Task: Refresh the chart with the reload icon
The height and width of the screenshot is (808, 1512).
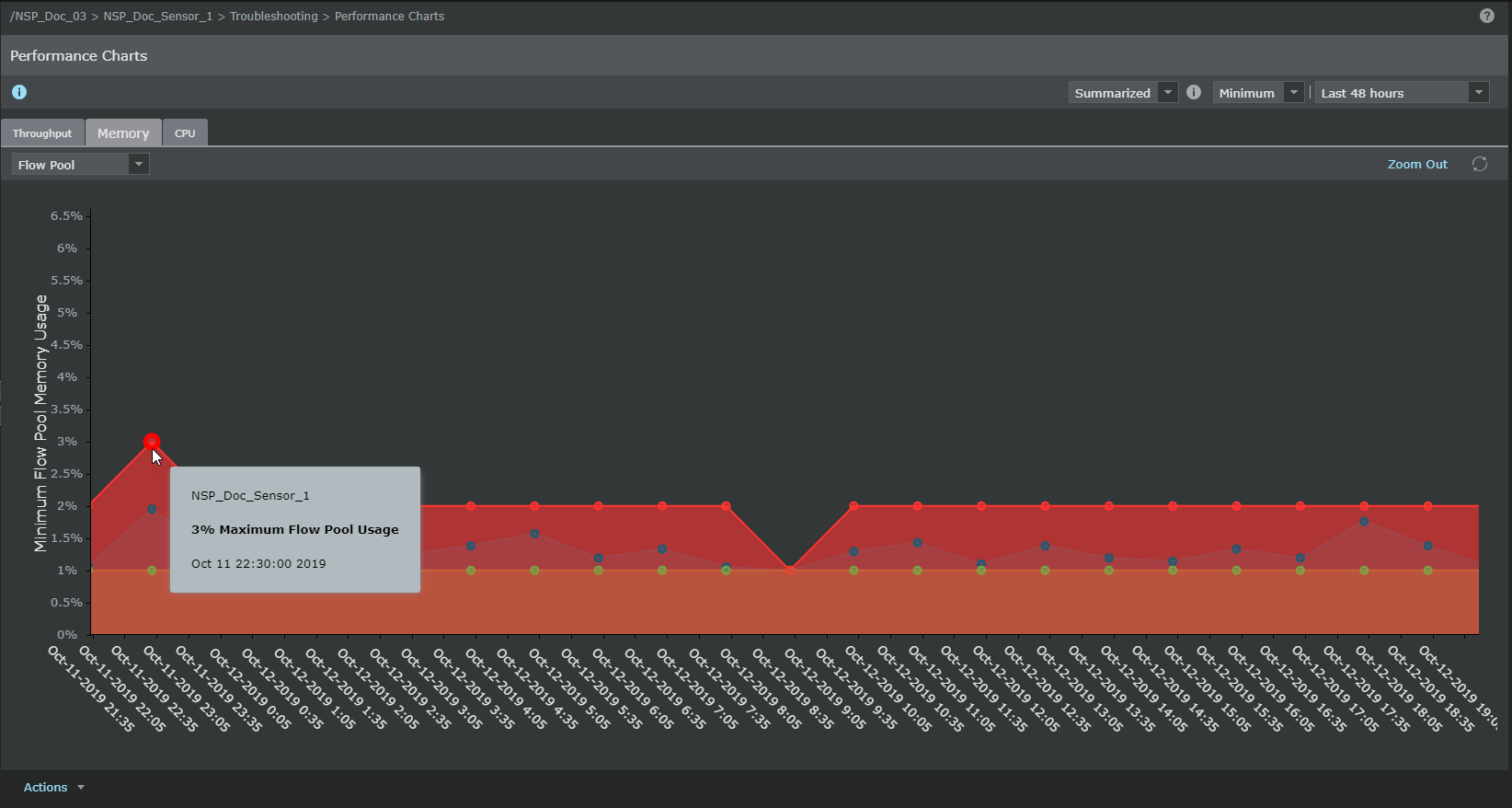Action: click(1479, 164)
